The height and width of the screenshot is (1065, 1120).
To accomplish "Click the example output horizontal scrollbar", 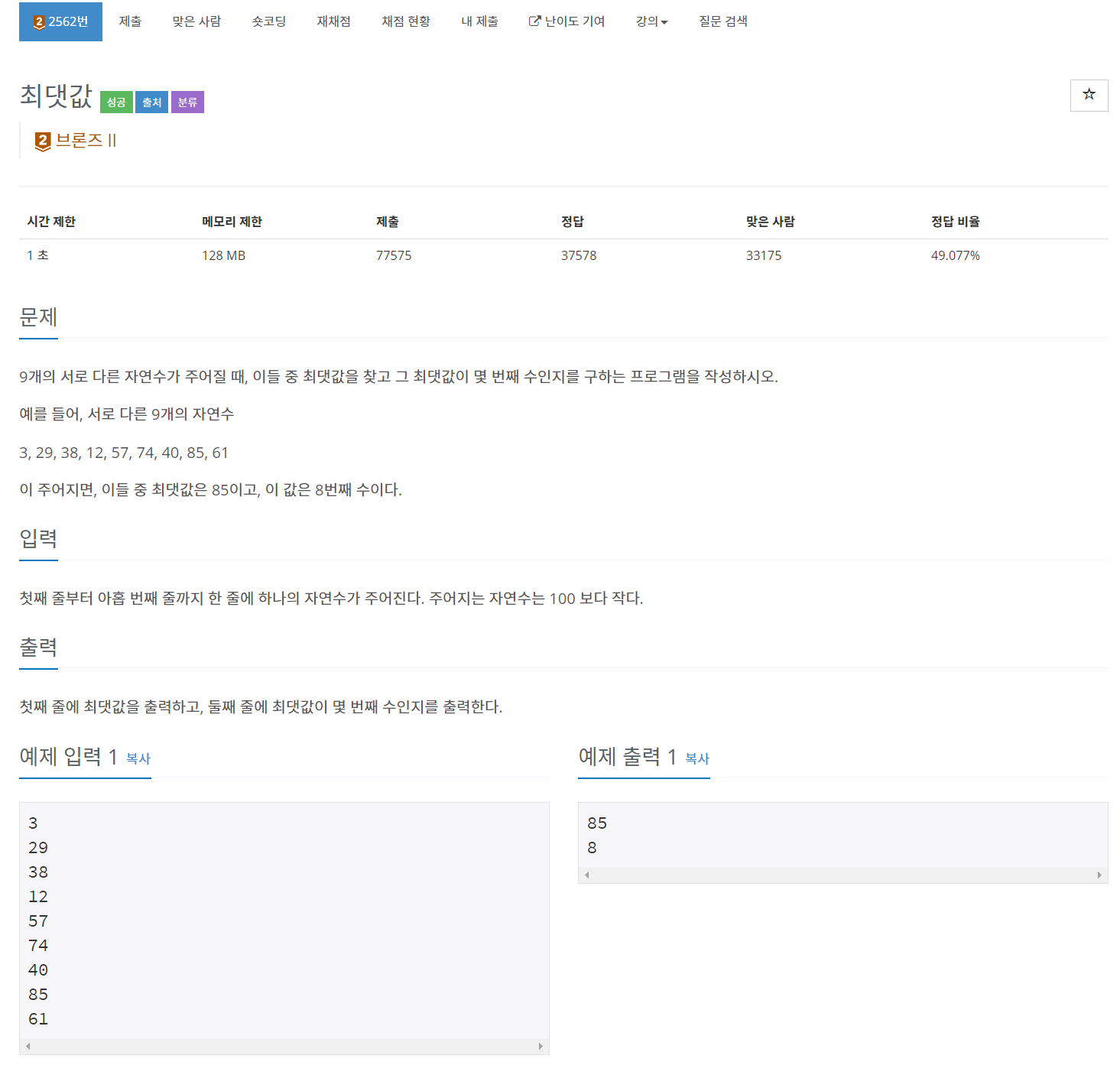I will click(842, 875).
